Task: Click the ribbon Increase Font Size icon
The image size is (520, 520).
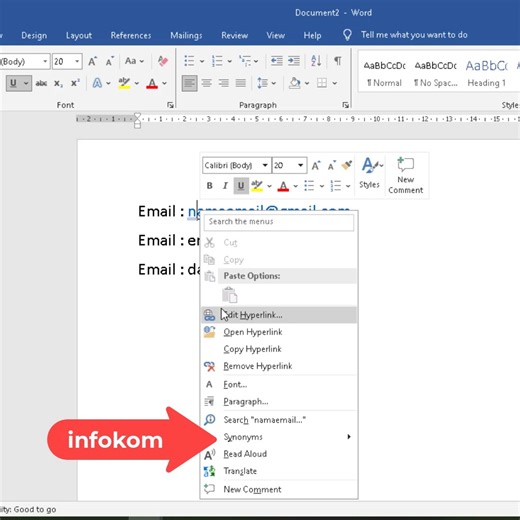Action: point(92,61)
